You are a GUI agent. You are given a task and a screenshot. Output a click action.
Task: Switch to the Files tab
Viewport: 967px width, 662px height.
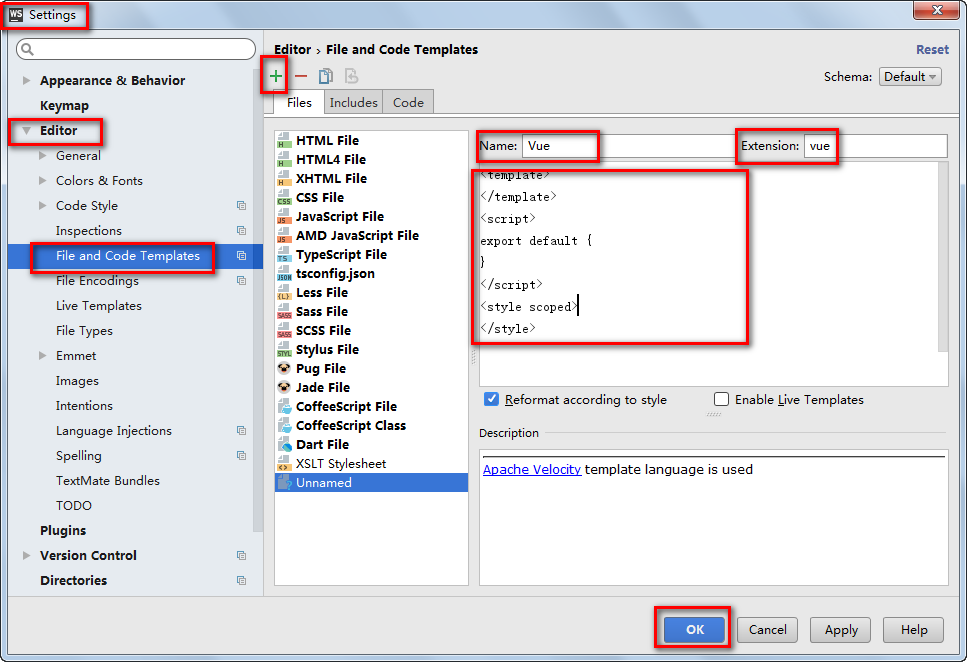pyautogui.click(x=299, y=102)
